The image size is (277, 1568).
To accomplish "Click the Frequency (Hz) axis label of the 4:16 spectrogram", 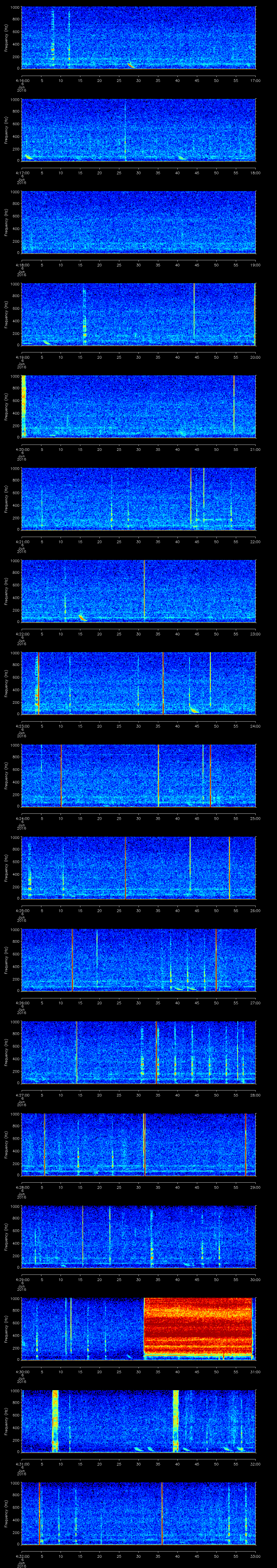I will 6,38.
